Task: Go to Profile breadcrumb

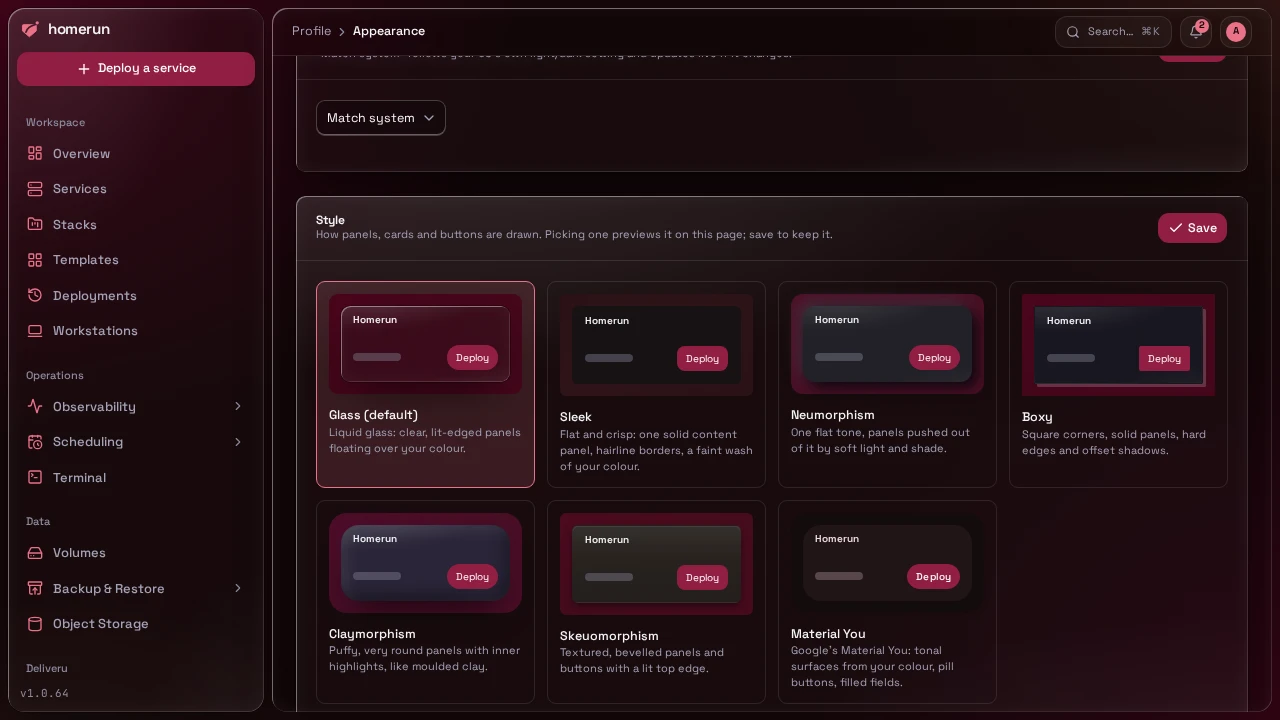Action: pyautogui.click(x=311, y=31)
